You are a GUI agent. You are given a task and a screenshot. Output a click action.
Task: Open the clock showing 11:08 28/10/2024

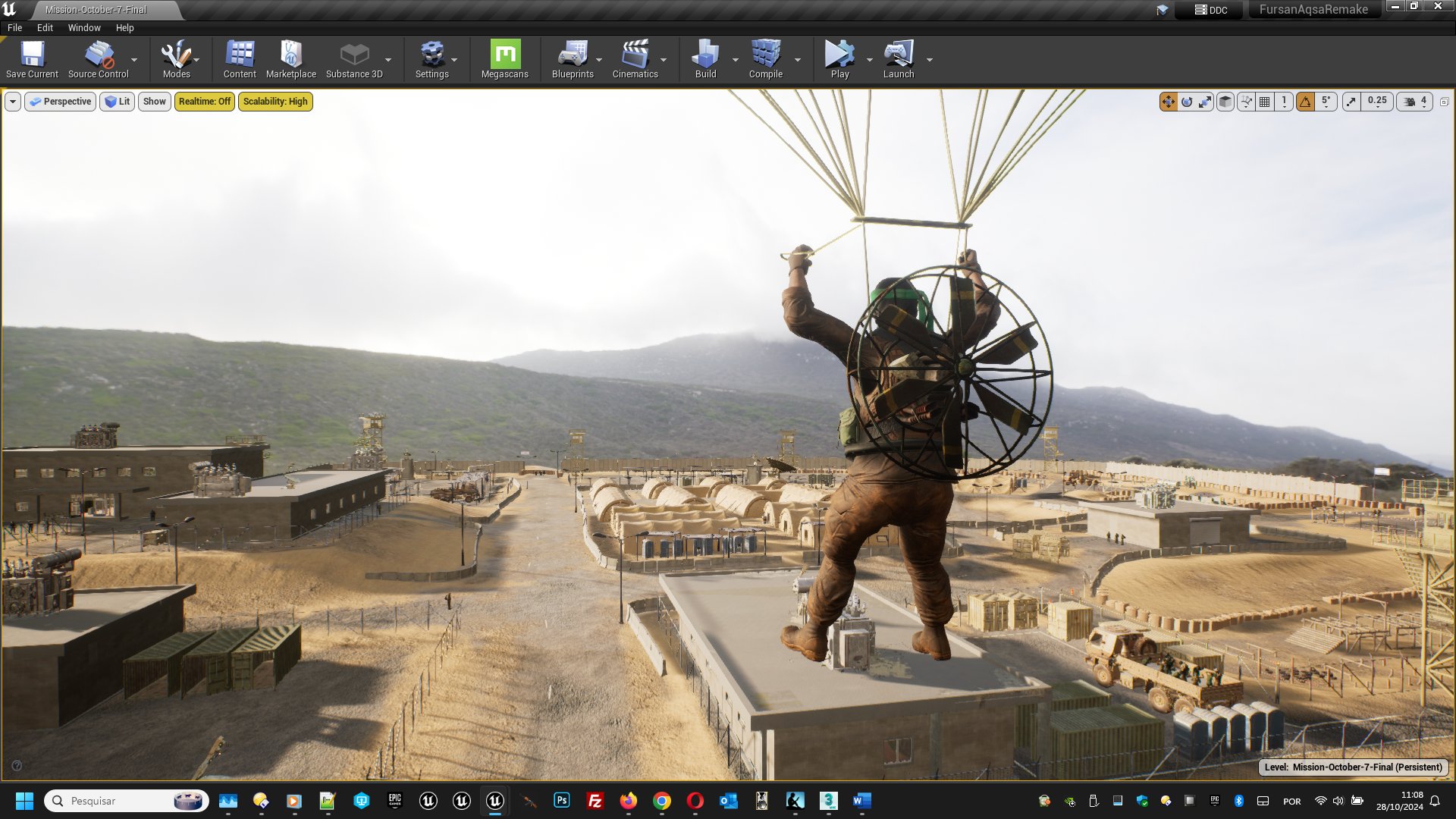coord(1400,801)
